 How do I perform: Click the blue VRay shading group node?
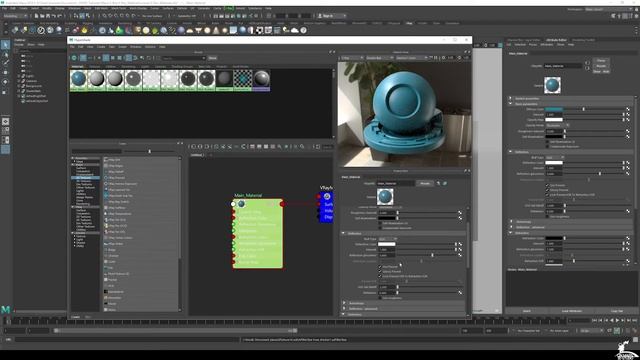327,207
